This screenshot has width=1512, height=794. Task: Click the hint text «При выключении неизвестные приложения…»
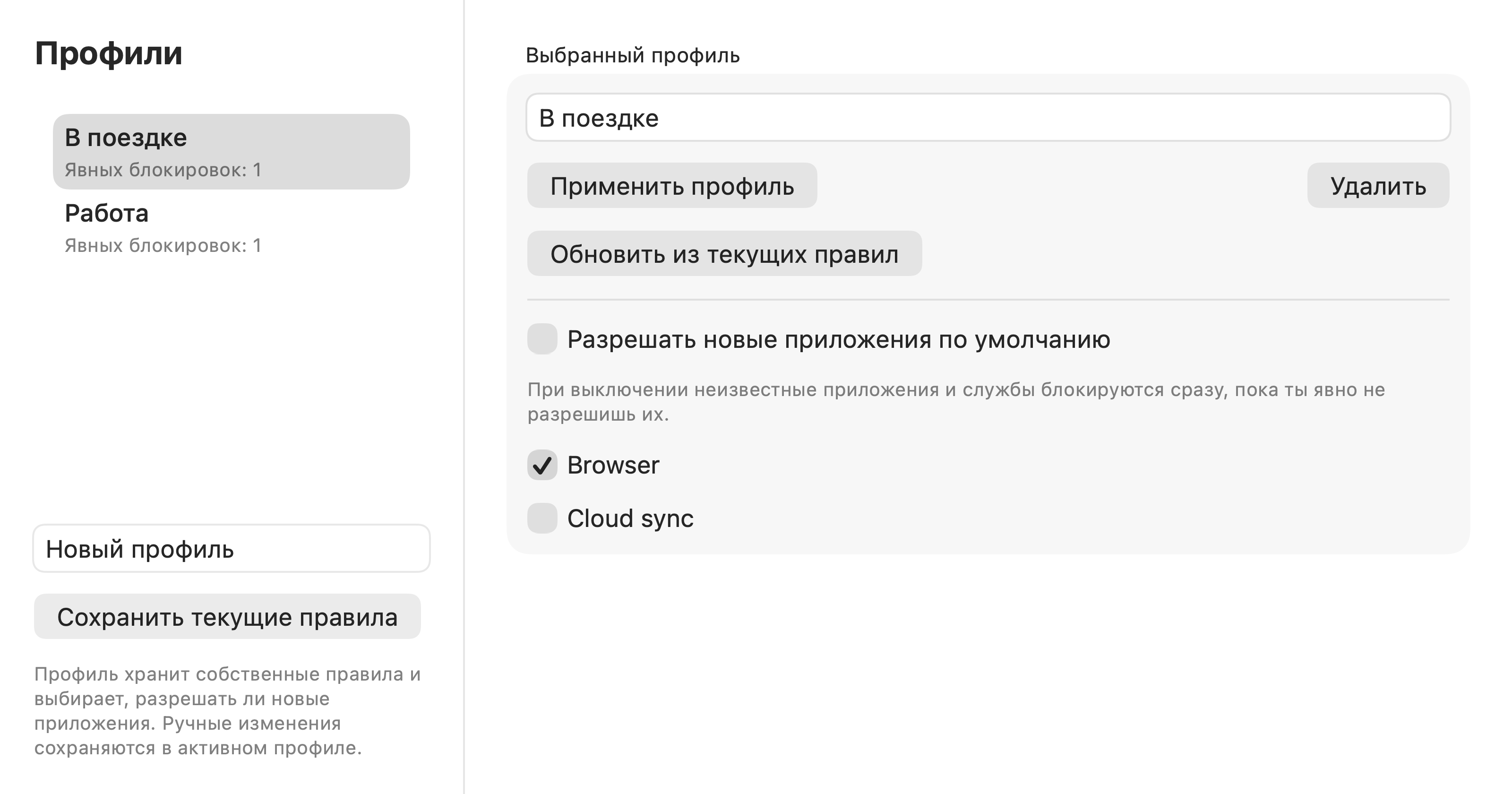click(956, 402)
